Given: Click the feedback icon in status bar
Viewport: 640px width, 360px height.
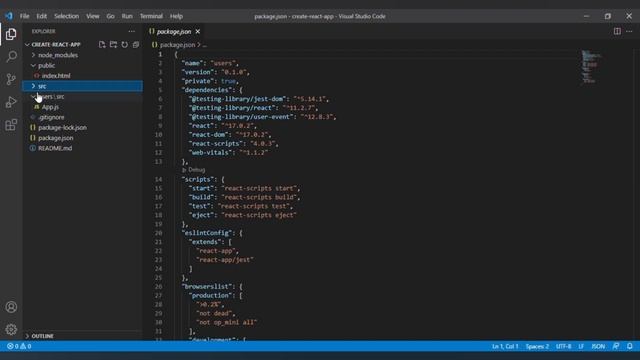Looking at the screenshot, I should pos(616,346).
